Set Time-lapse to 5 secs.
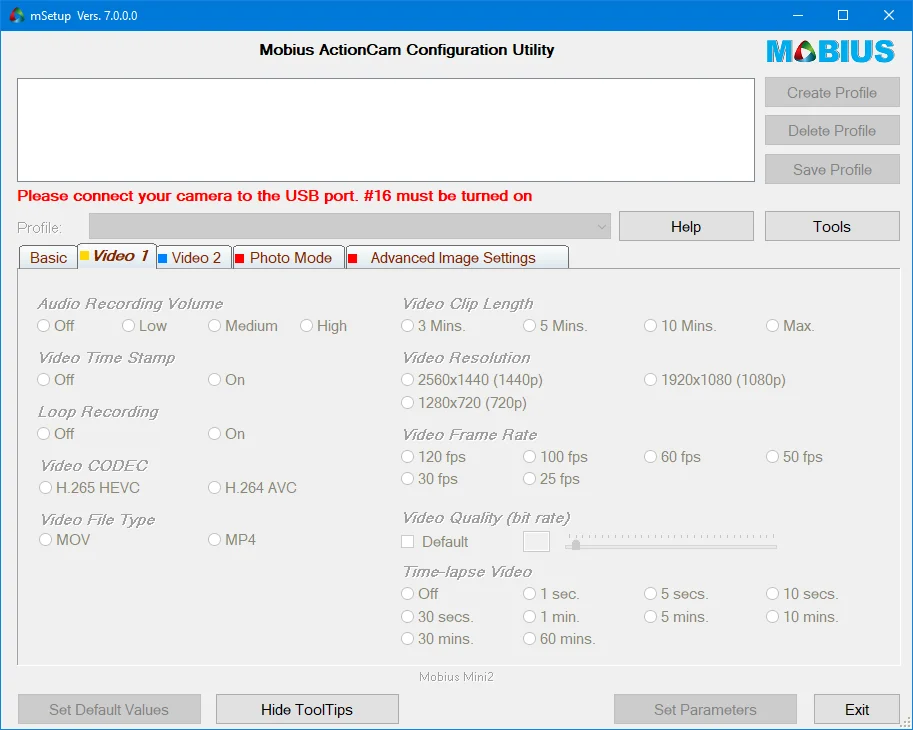This screenshot has width=913, height=730. (x=677, y=594)
